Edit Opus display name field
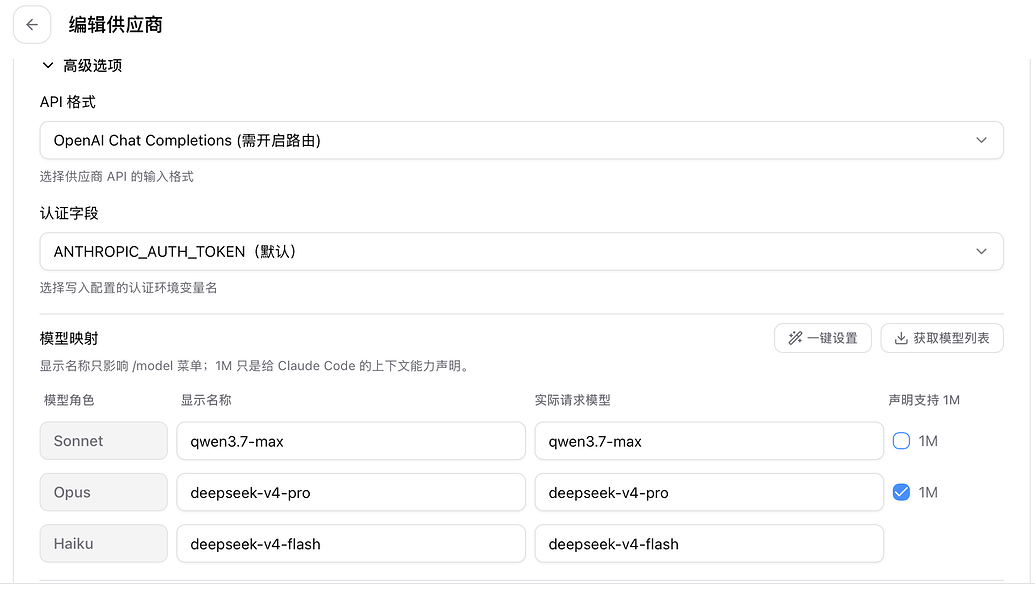 pyautogui.click(x=351, y=492)
